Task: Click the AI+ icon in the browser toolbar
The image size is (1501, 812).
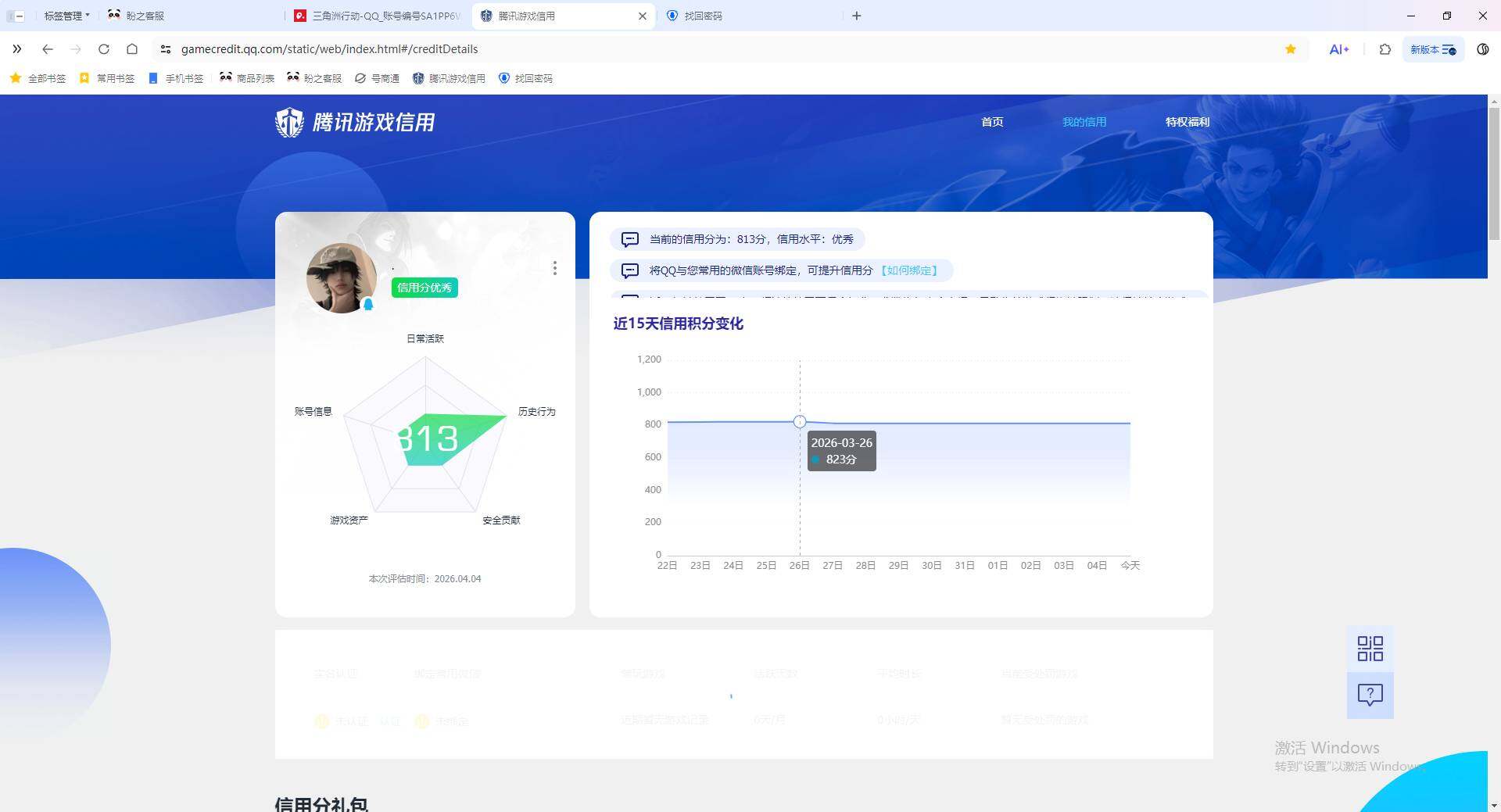Action: (1338, 48)
